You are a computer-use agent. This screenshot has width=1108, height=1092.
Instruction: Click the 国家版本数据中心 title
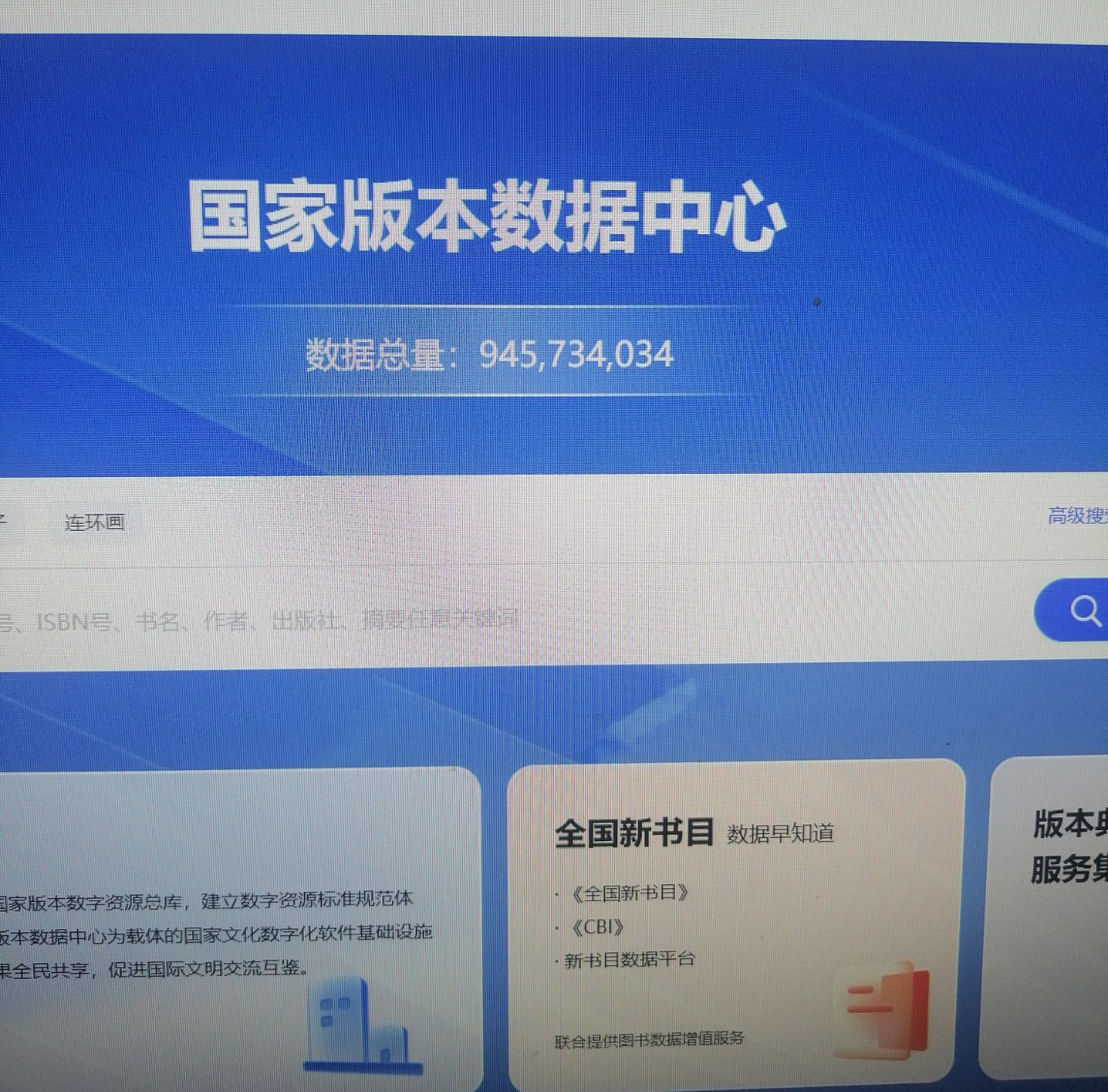click(486, 217)
